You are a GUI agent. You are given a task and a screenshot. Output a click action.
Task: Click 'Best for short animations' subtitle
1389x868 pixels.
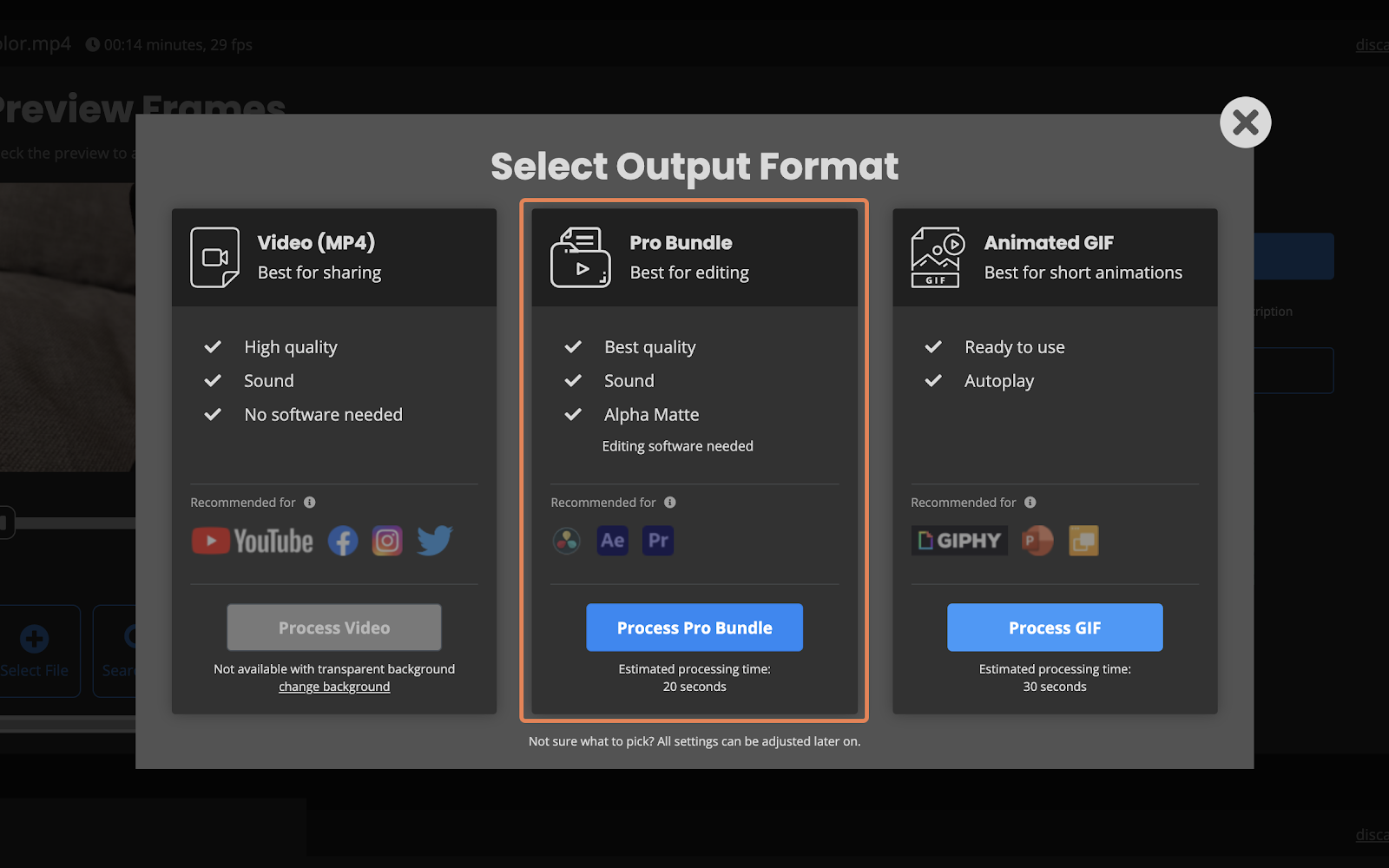[x=1083, y=273]
